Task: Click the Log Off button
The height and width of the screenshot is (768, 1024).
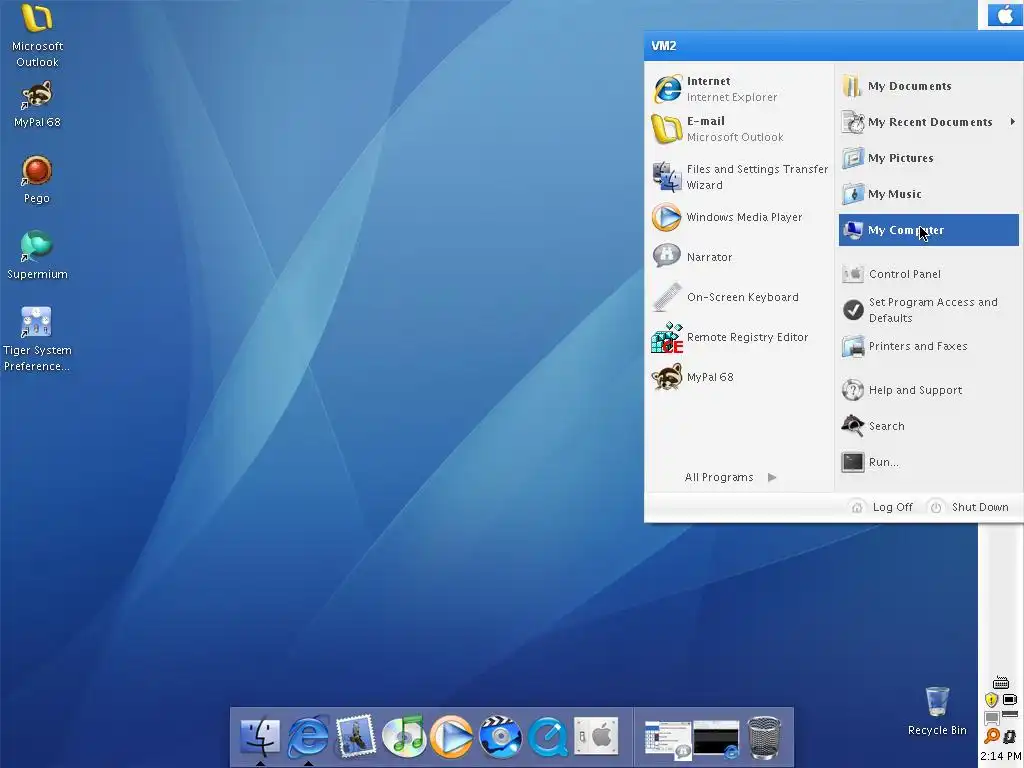Action: (882, 507)
